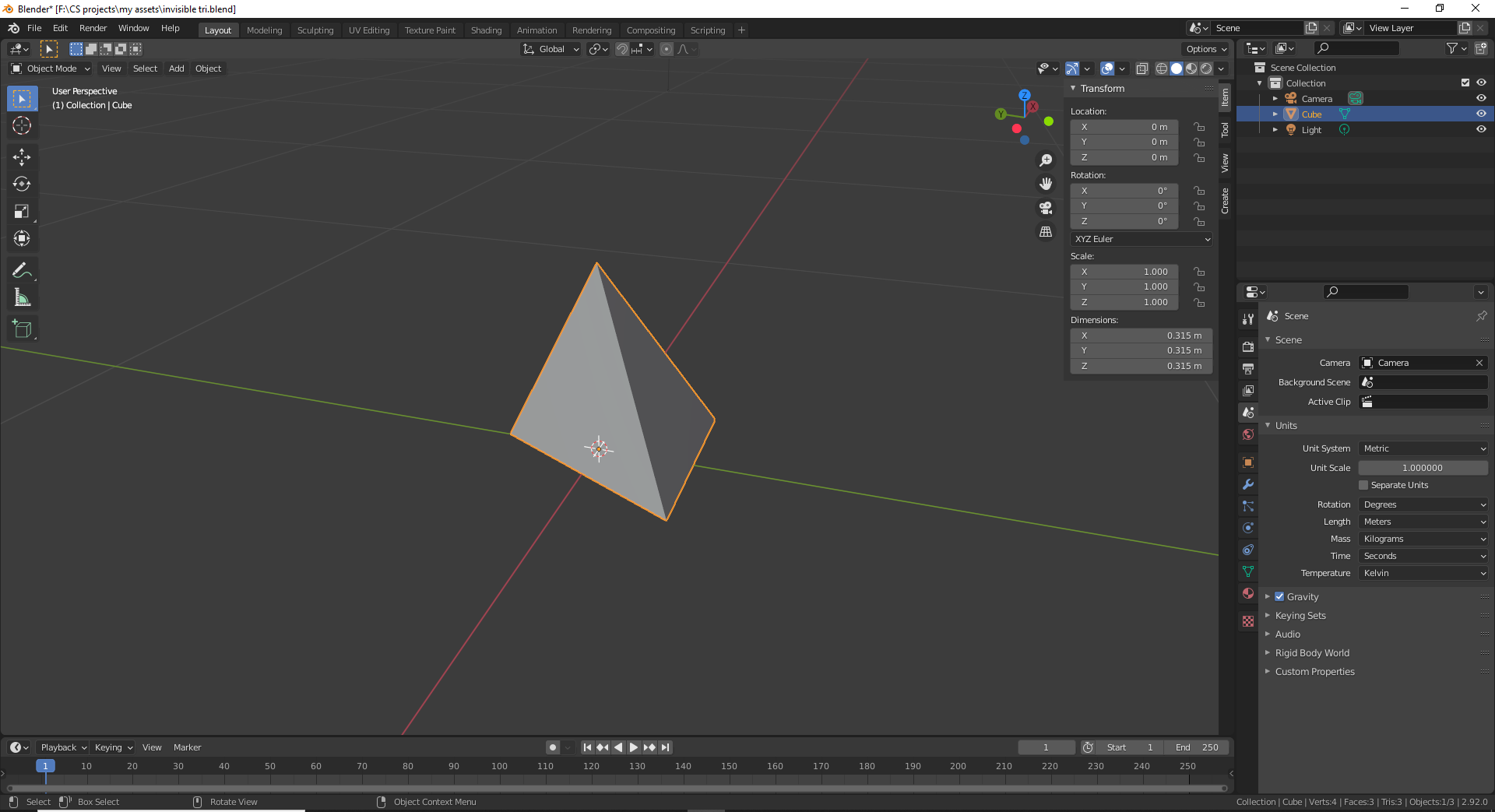
Task: Open the File menu
Action: pos(34,28)
